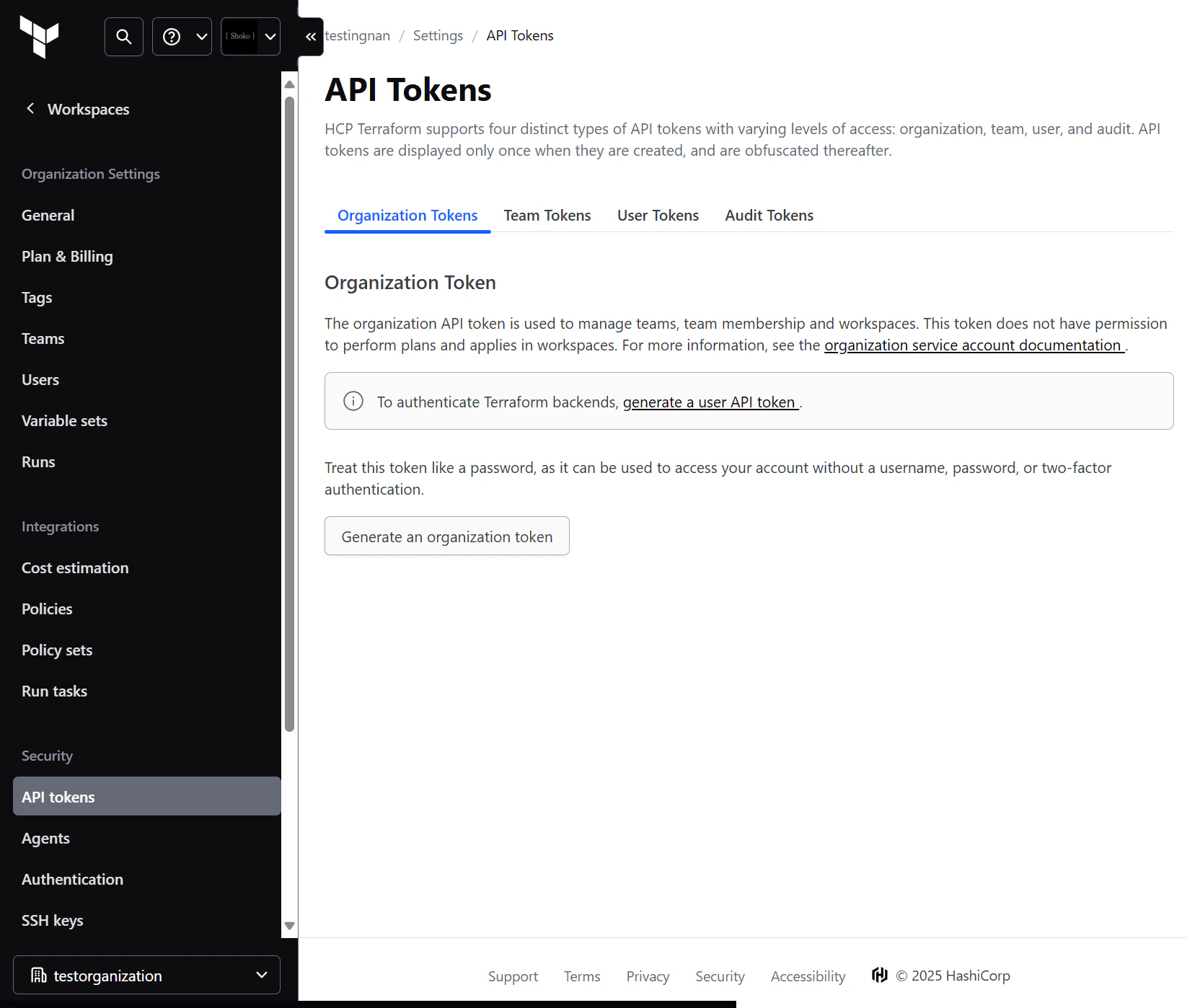This screenshot has width=1187, height=1008.
Task: Open the help question mark menu
Action: coord(182,37)
